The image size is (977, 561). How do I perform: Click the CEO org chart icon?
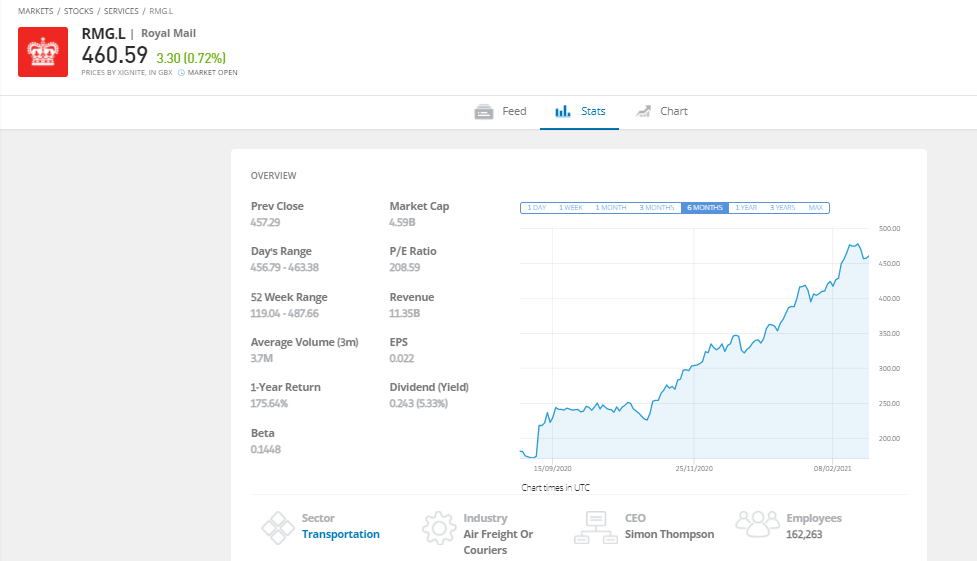pos(596,527)
